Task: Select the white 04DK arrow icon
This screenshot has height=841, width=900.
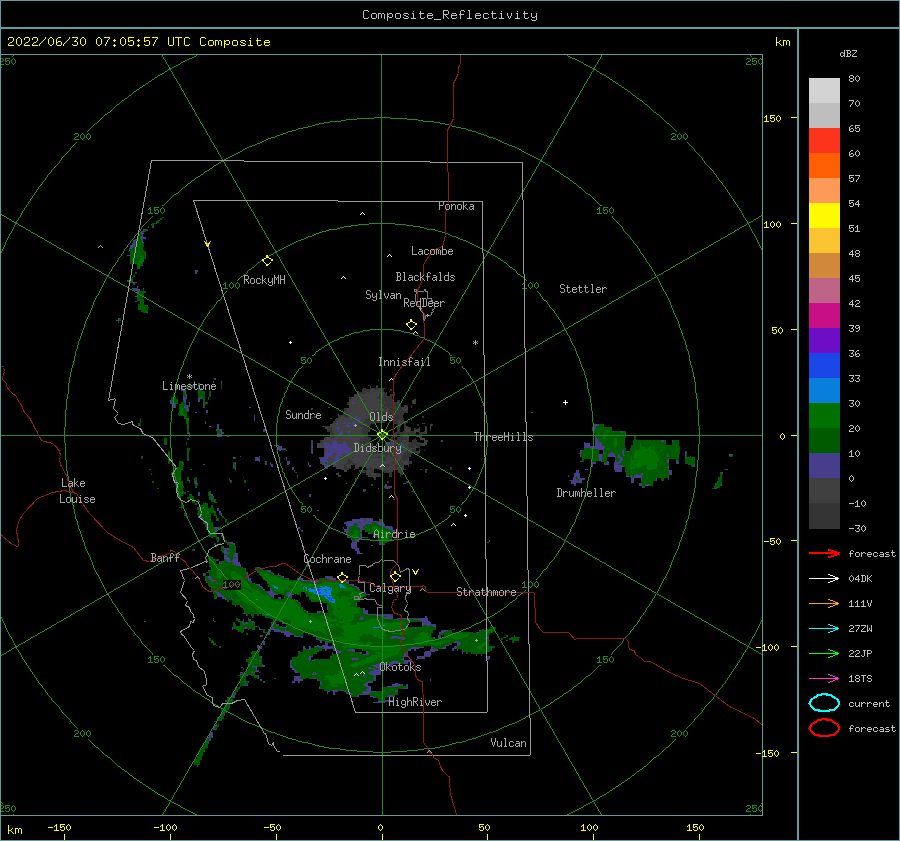Action: [x=824, y=578]
